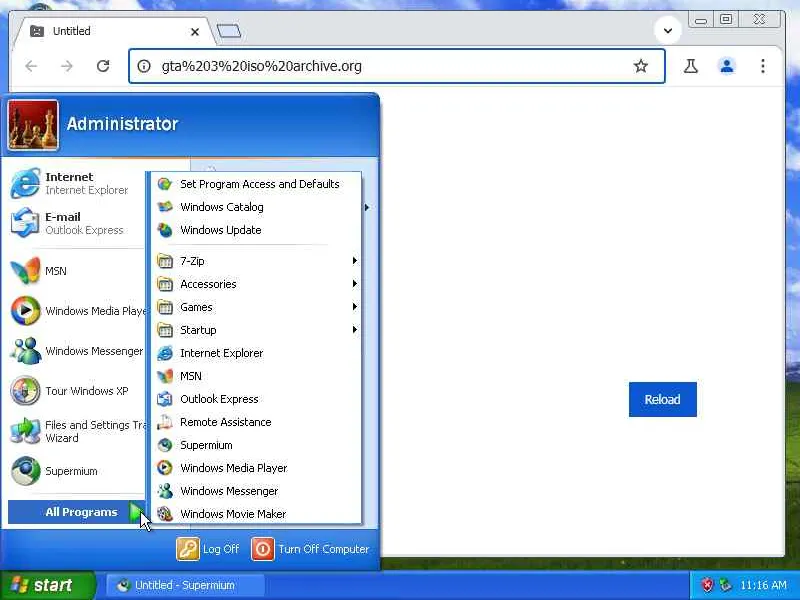The height and width of the screenshot is (600, 800).
Task: Expand the Games program folder
Action: point(257,307)
